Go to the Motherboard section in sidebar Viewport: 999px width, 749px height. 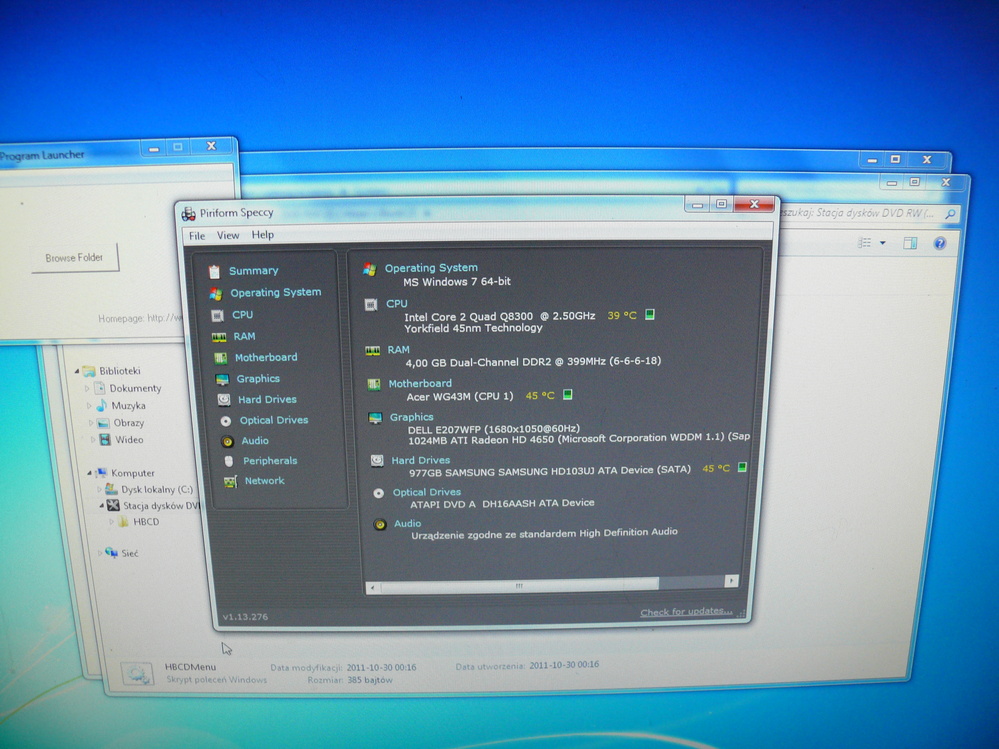point(266,357)
